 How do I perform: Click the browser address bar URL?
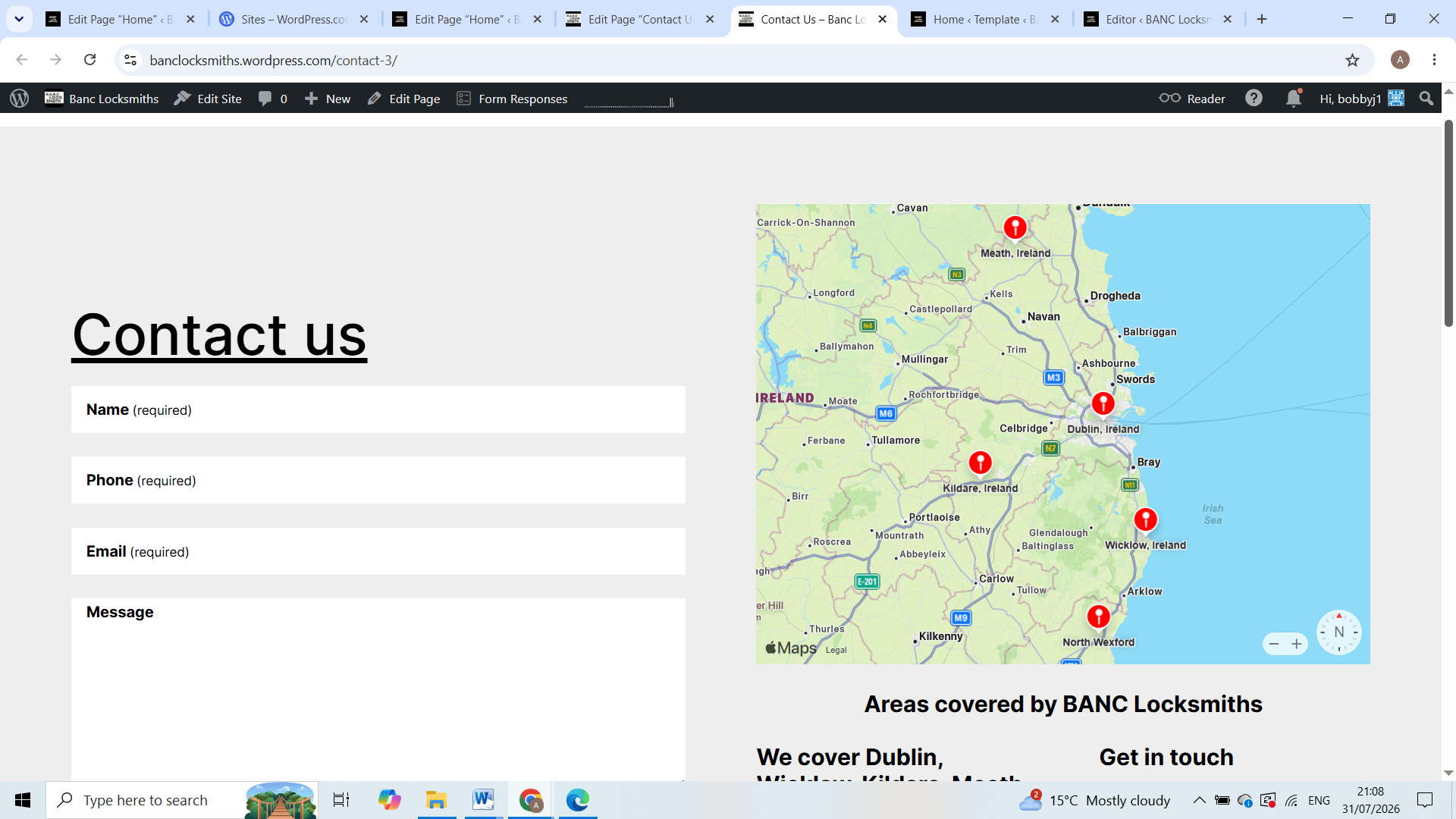coord(273,60)
